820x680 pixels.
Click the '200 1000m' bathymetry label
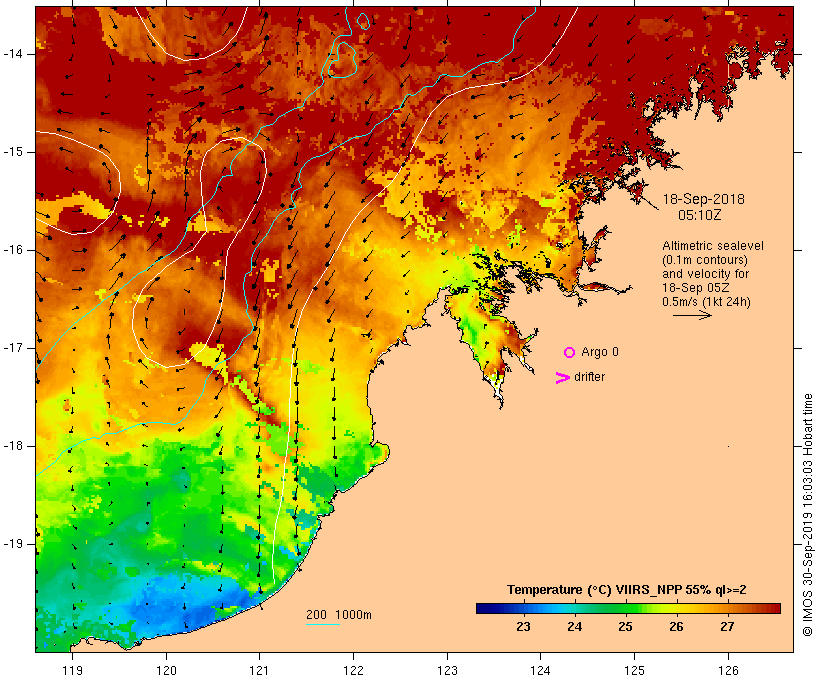click(339, 615)
